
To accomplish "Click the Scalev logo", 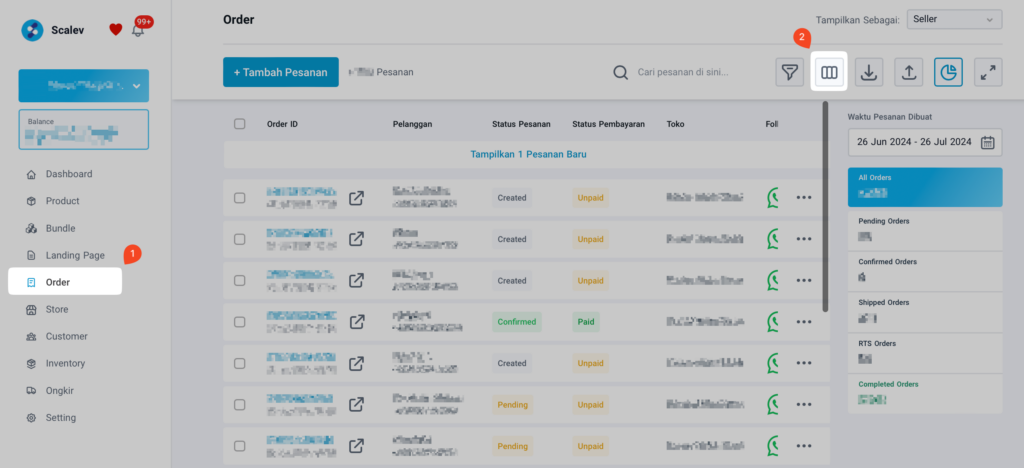I will click(32, 30).
